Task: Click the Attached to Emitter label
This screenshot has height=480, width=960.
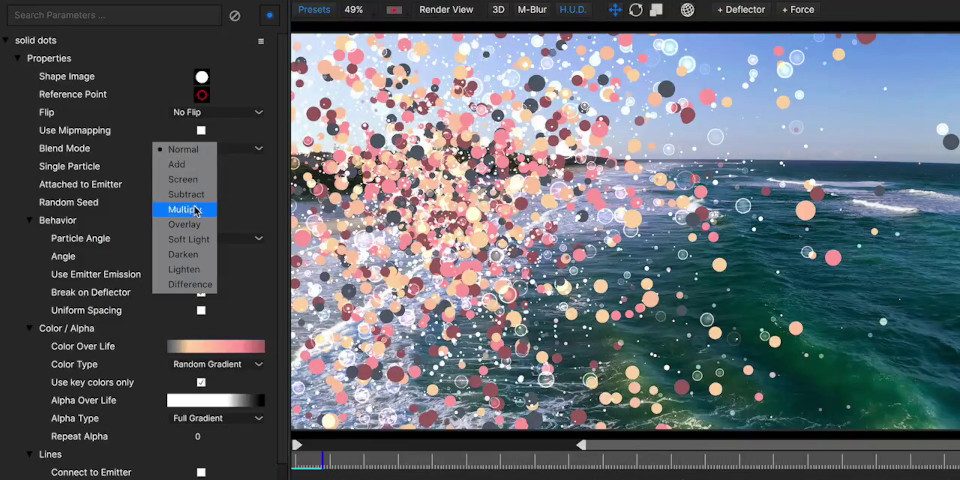Action: coord(80,184)
